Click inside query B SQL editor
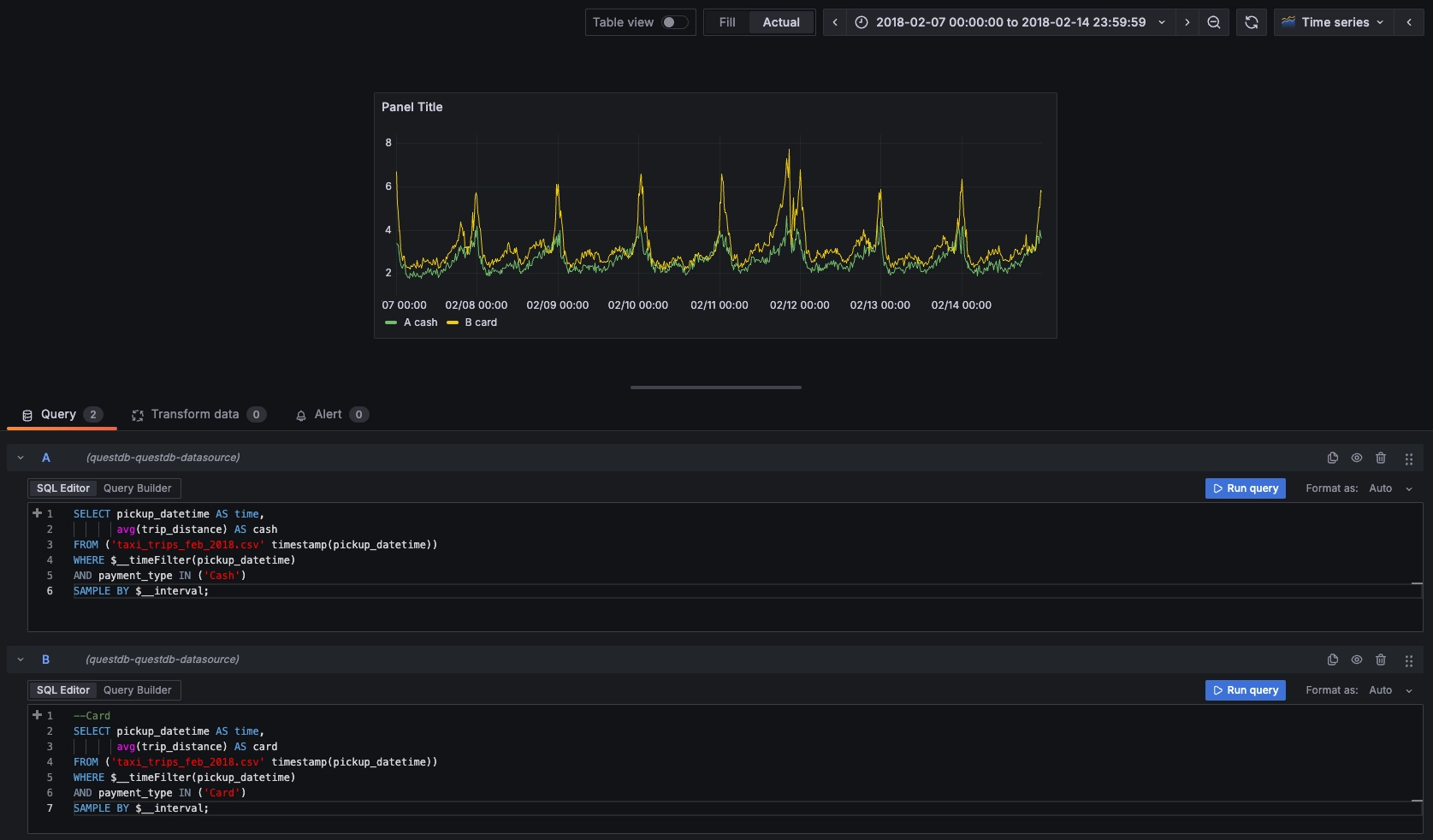Image resolution: width=1433 pixels, height=840 pixels. pyautogui.click(x=725, y=769)
